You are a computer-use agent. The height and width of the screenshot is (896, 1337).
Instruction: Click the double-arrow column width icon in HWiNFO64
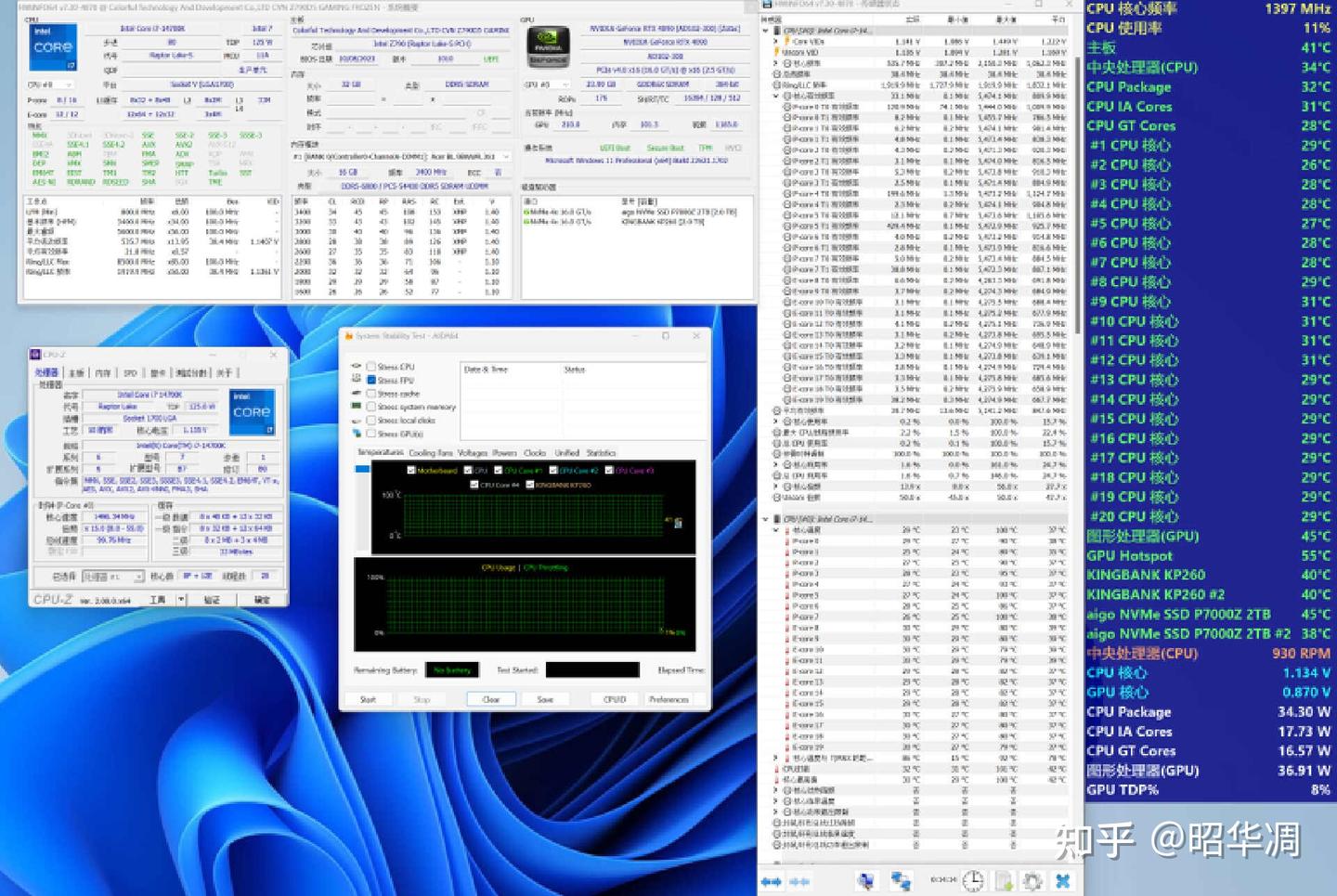click(772, 880)
